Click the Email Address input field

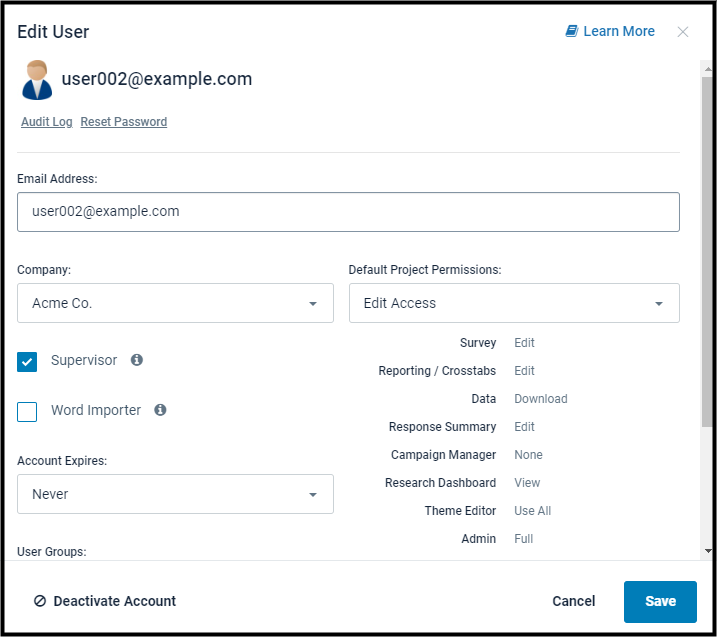tap(348, 212)
